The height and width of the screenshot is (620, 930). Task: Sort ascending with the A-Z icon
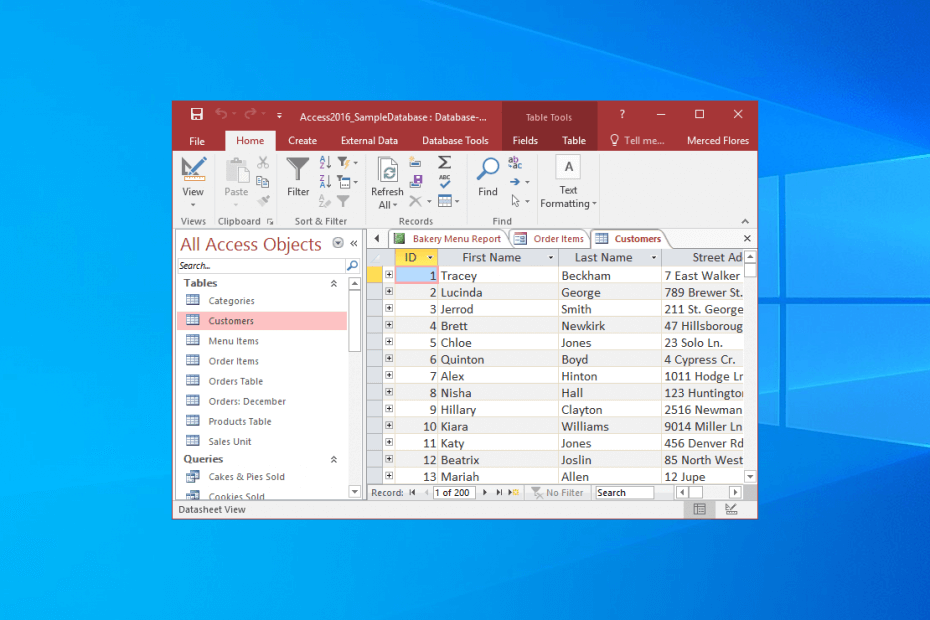coord(325,162)
